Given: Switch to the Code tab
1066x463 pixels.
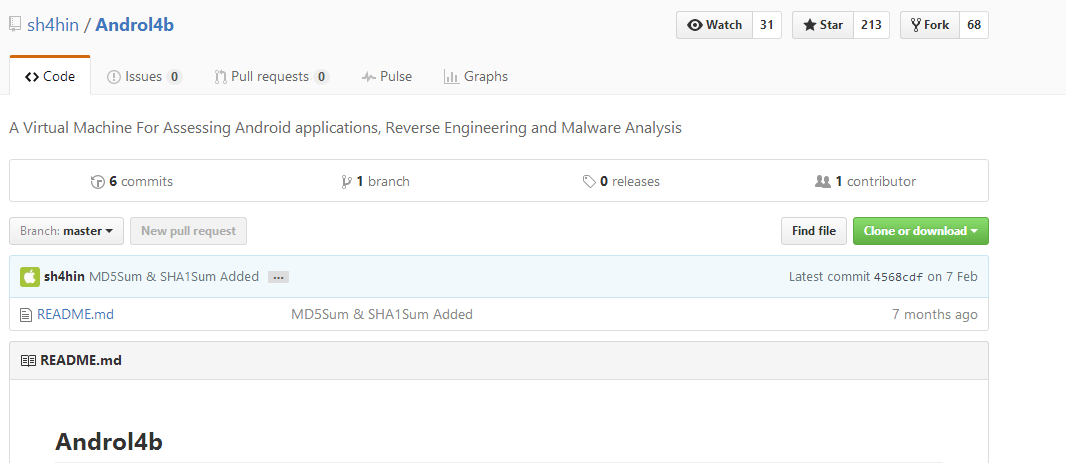Looking at the screenshot, I should (x=50, y=77).
